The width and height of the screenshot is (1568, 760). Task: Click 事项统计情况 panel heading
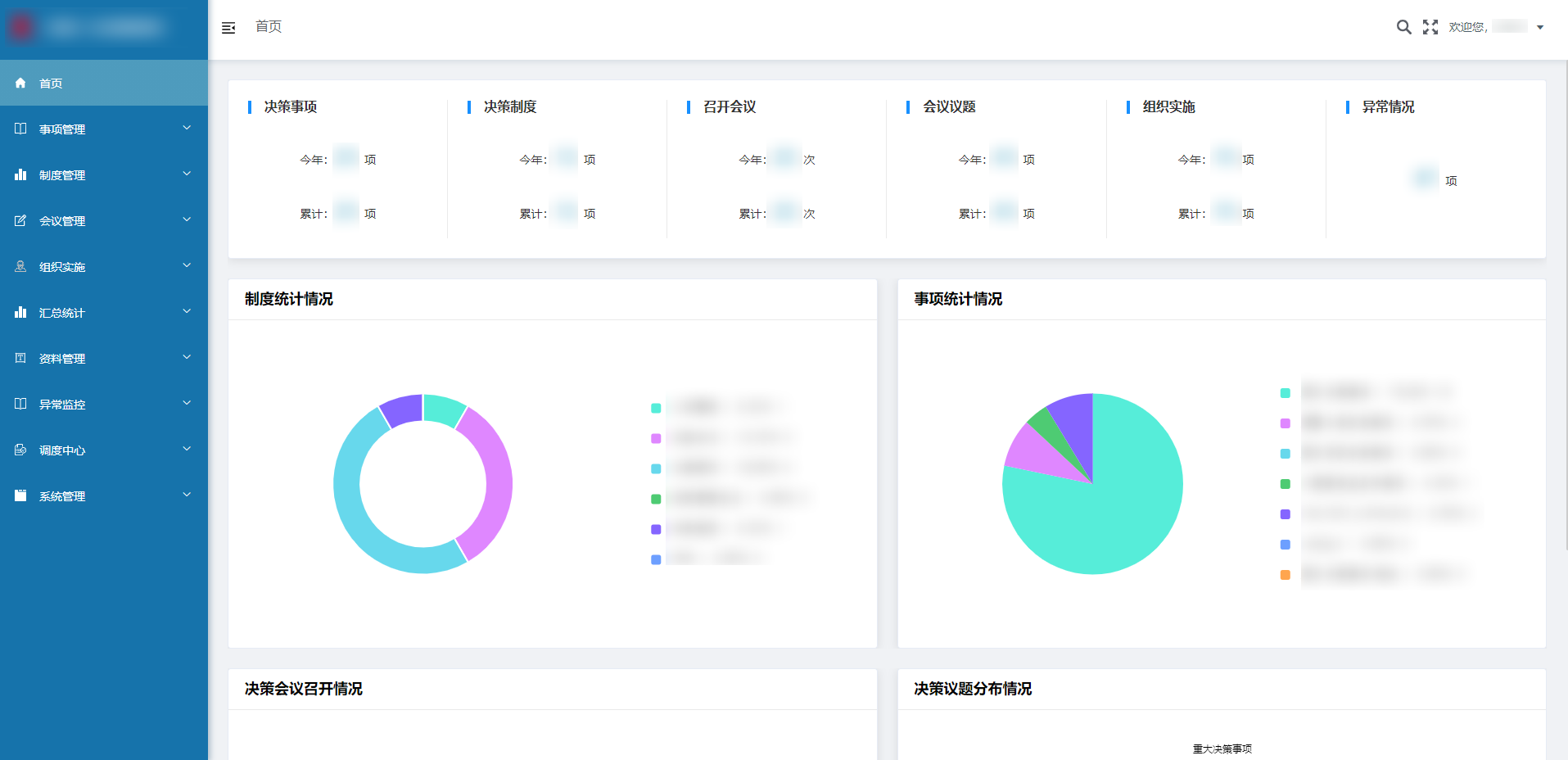[958, 299]
